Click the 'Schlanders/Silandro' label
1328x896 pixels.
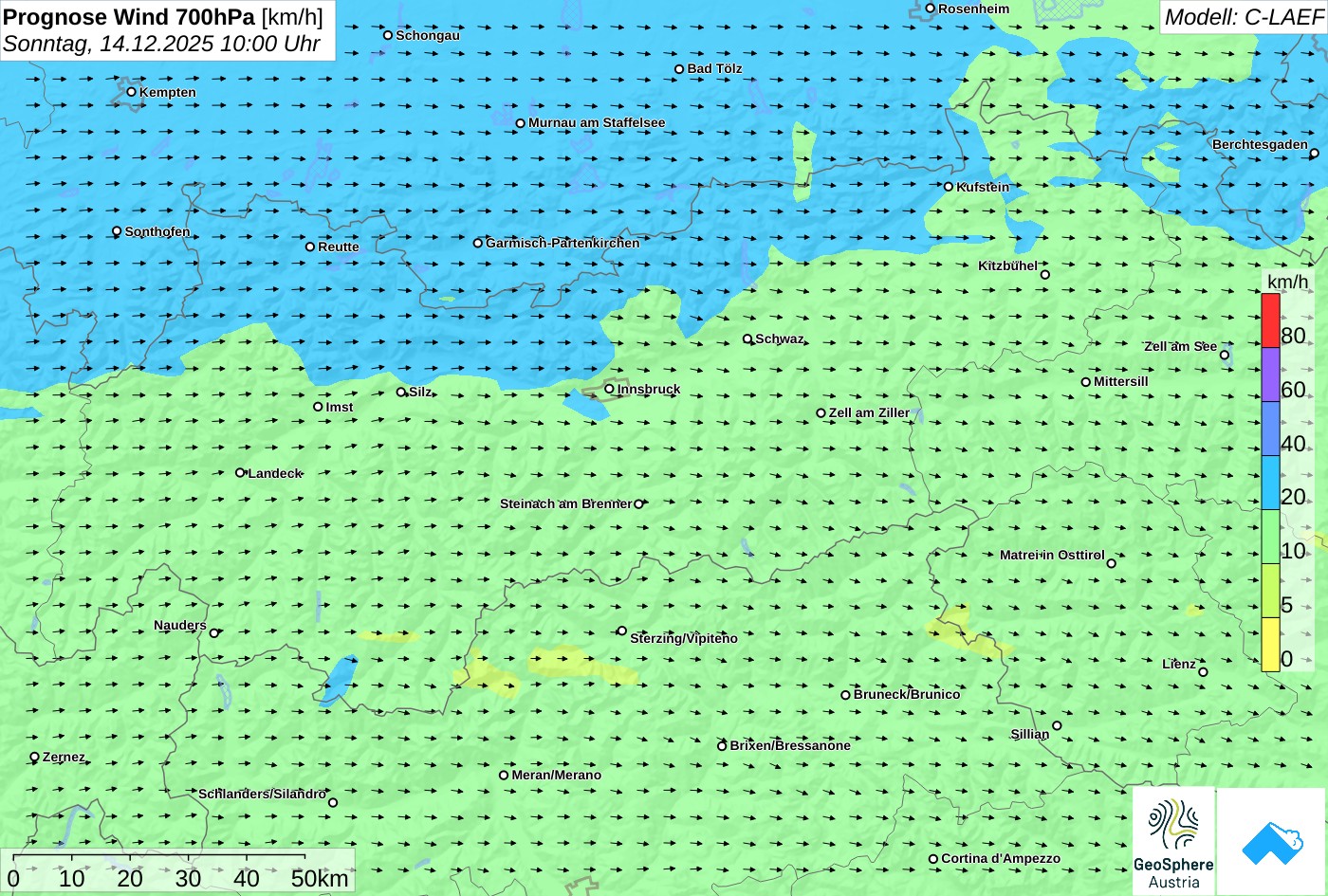263,795
